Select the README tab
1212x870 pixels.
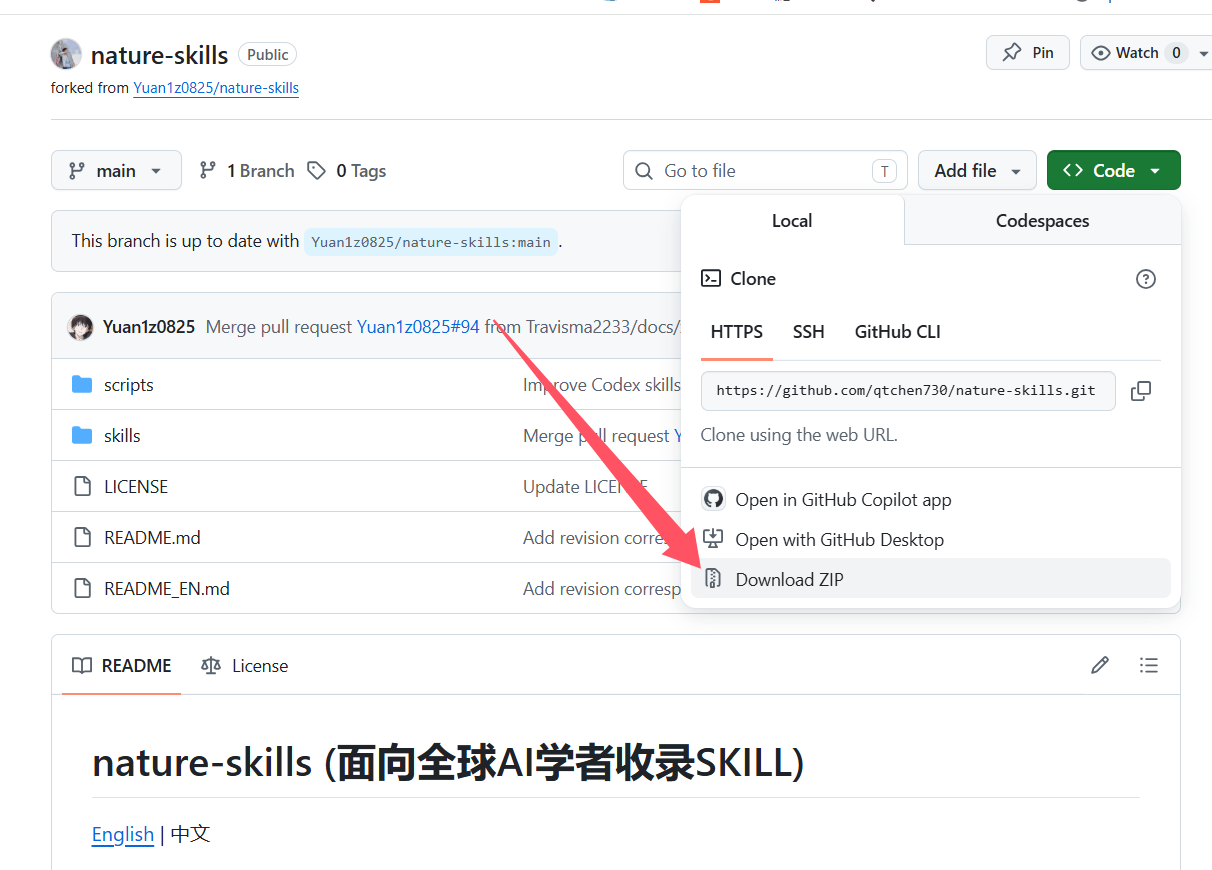[x=122, y=666]
